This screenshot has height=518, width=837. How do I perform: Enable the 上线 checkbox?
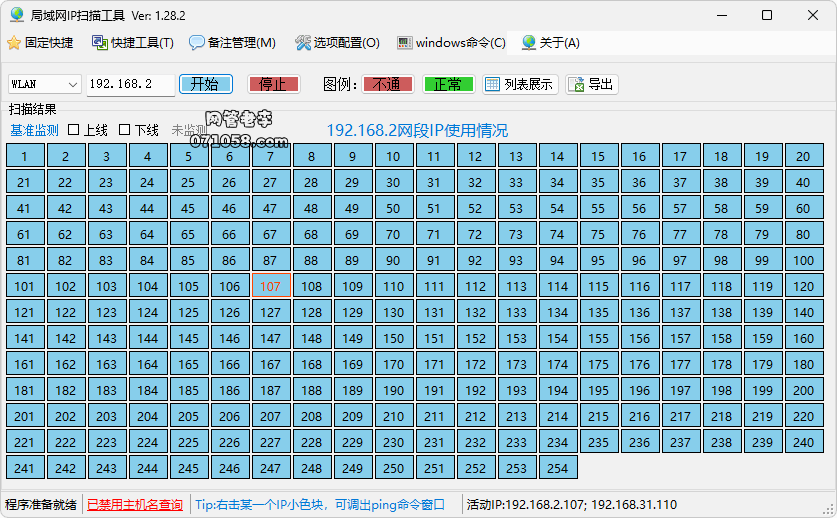pyautogui.click(x=74, y=130)
